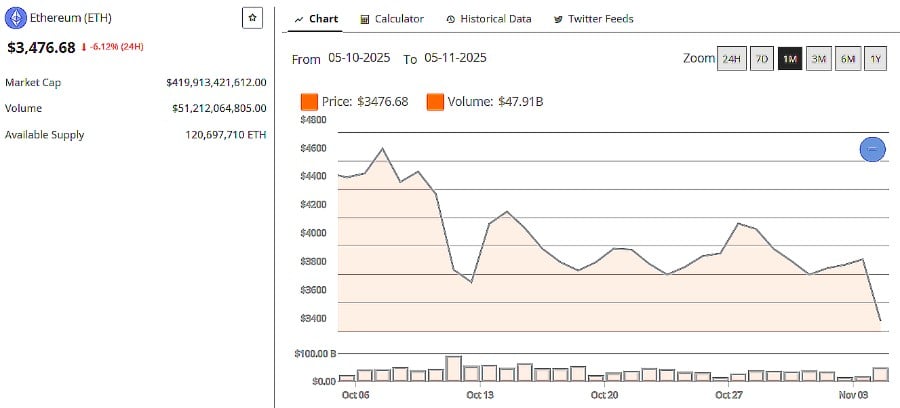
Task: Click the tallest volume bar near Oct 13
Action: 453,369
